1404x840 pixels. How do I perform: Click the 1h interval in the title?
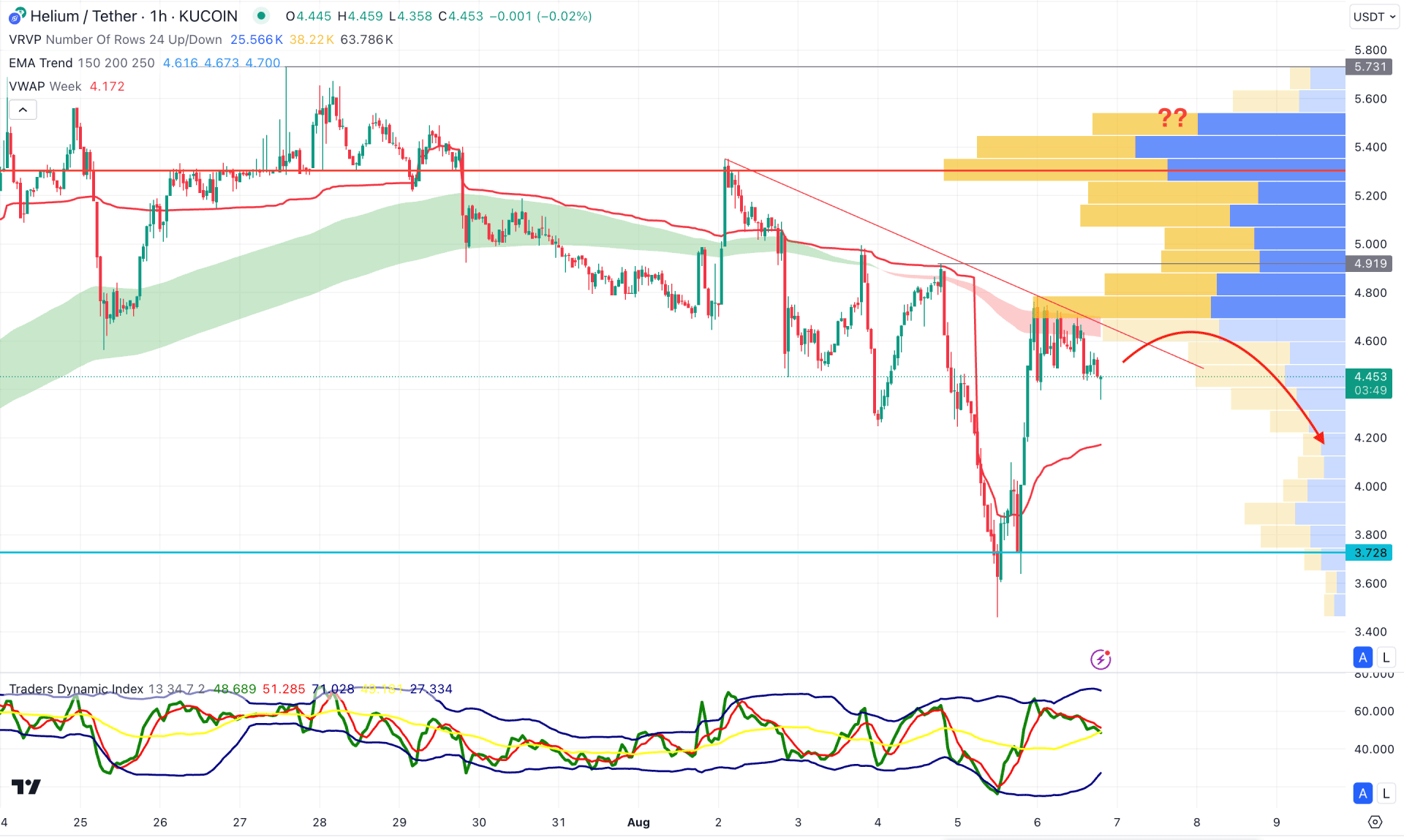(x=158, y=15)
